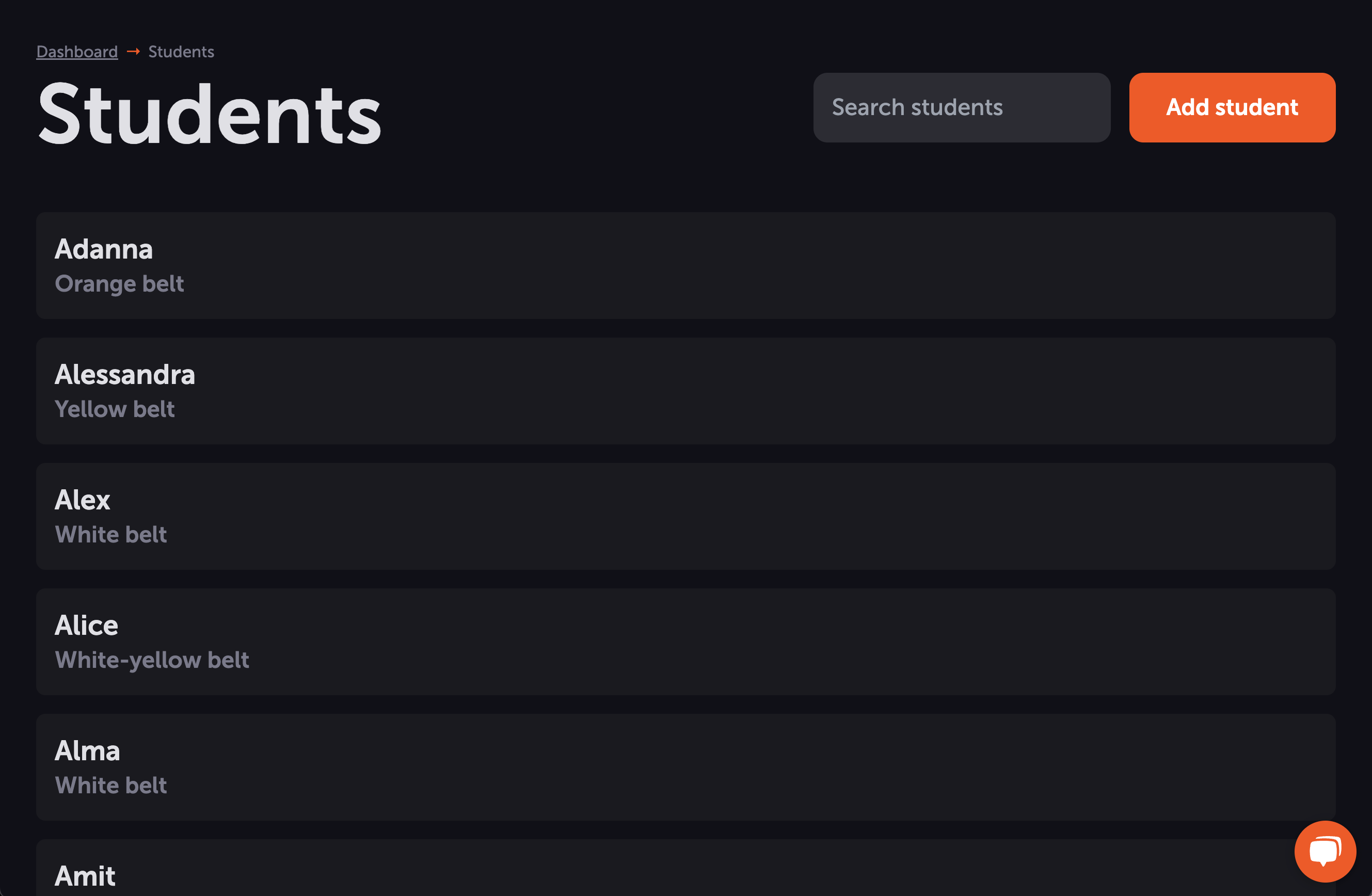Click blank area of Adanna's card
Viewport: 1372px width, 896px height.
[x=807, y=266]
